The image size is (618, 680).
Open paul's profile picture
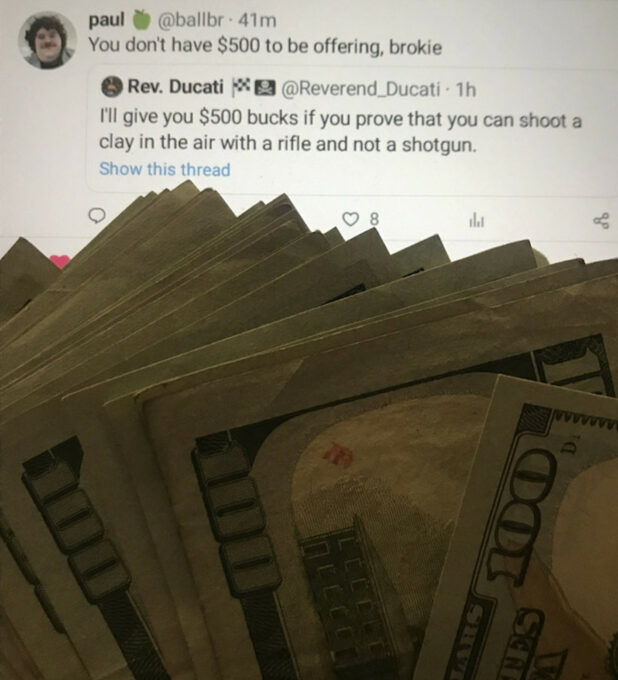point(47,40)
